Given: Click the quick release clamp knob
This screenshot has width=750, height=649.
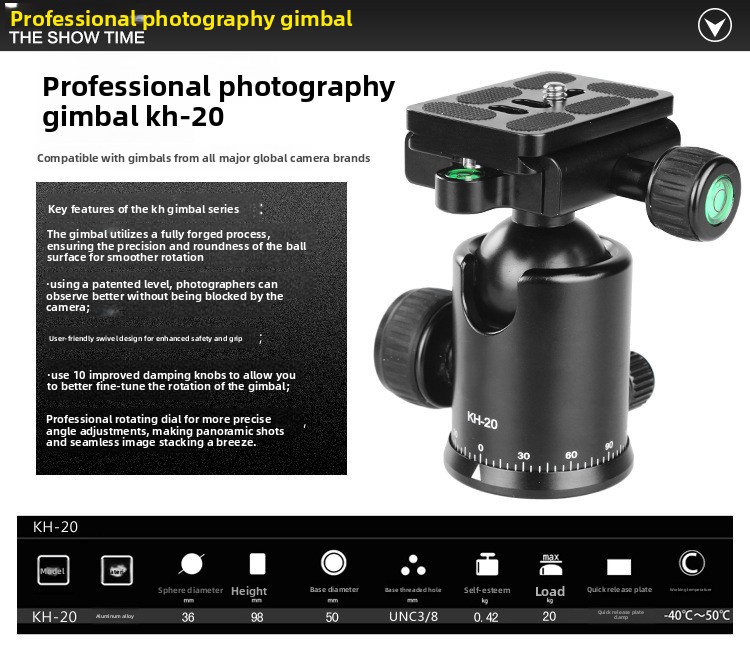Looking at the screenshot, I should [694, 193].
